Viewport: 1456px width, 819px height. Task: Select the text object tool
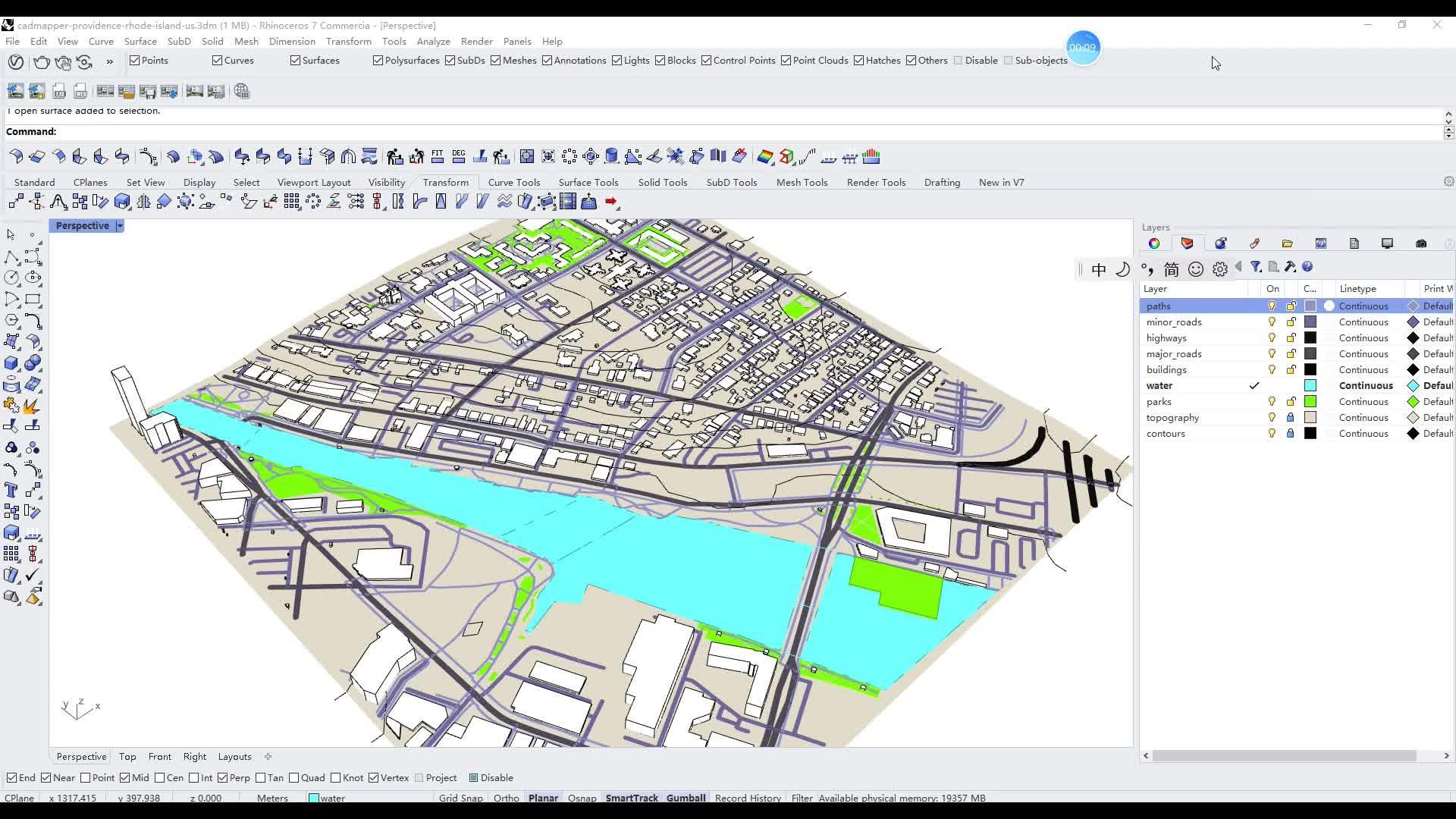tap(11, 490)
